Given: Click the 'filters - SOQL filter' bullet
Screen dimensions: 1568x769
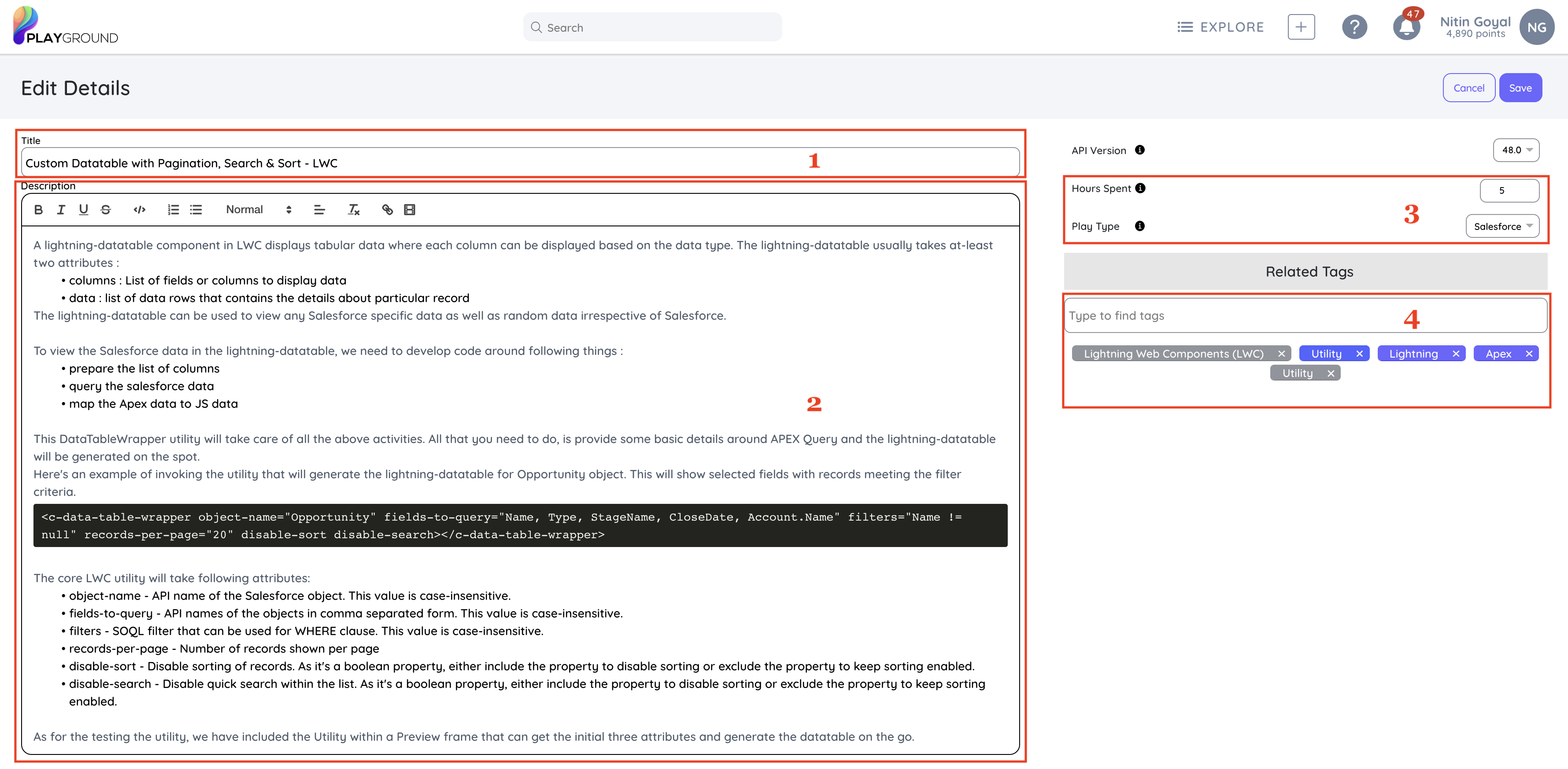Looking at the screenshot, I should click(x=306, y=632).
